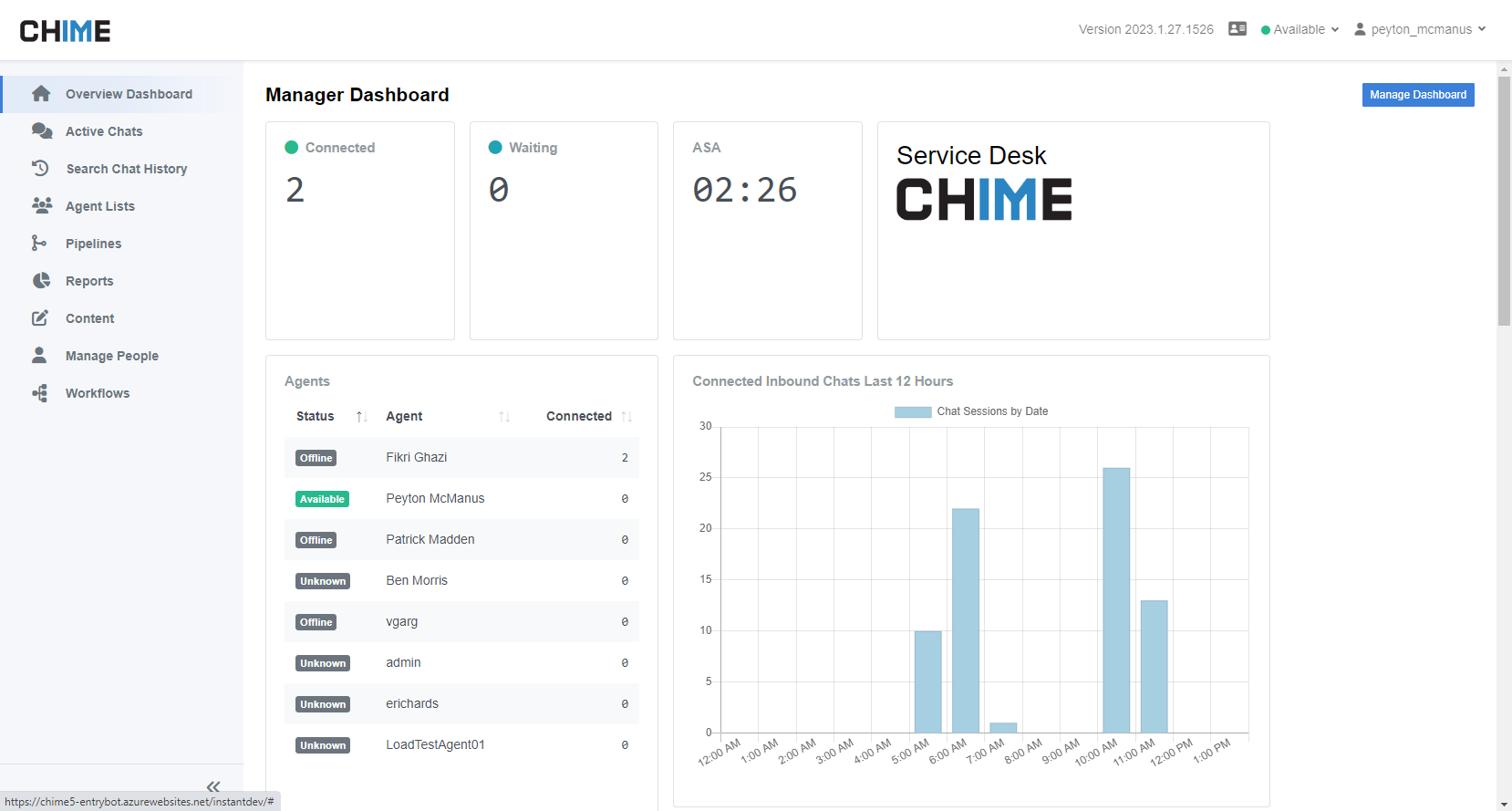Image resolution: width=1512 pixels, height=811 pixels.
Task: Sort agents table by Agent arrows
Action: [x=504, y=416]
